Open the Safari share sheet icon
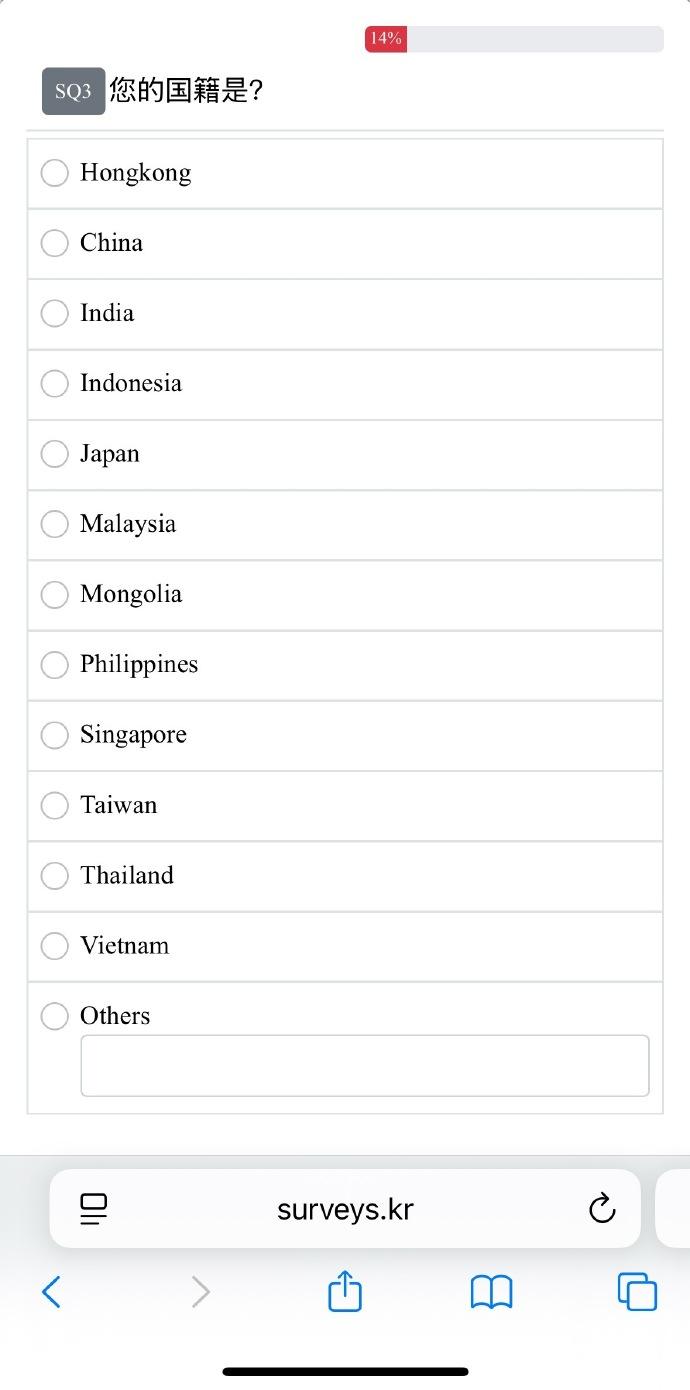The height and width of the screenshot is (1390, 690). (x=344, y=1291)
